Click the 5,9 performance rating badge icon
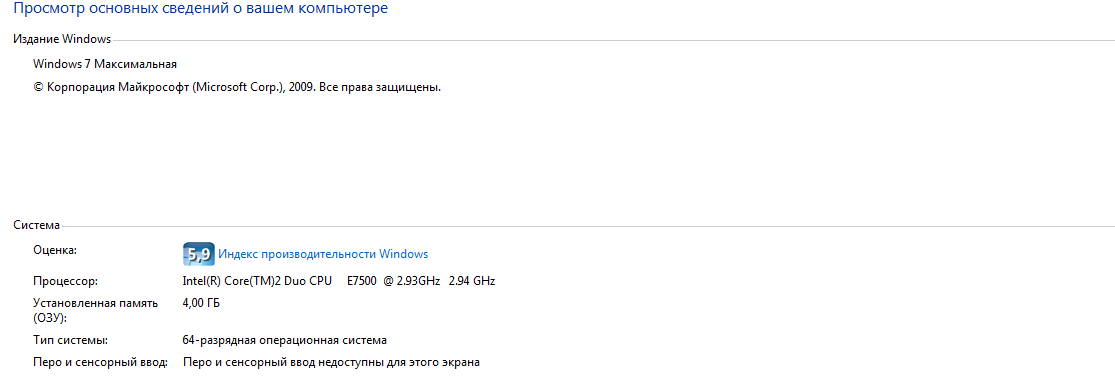Viewport: 1115px width, 383px height. [x=198, y=254]
